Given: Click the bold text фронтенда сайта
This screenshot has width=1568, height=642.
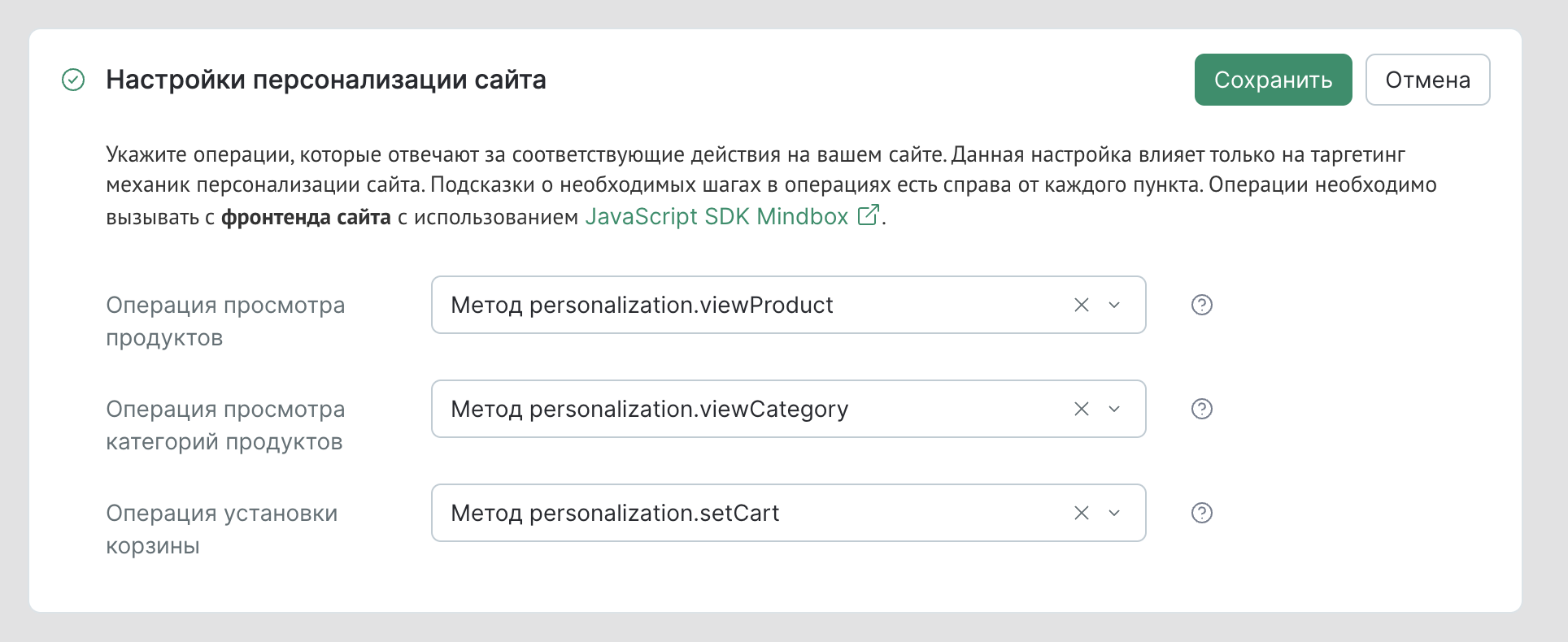Looking at the screenshot, I should [306, 217].
